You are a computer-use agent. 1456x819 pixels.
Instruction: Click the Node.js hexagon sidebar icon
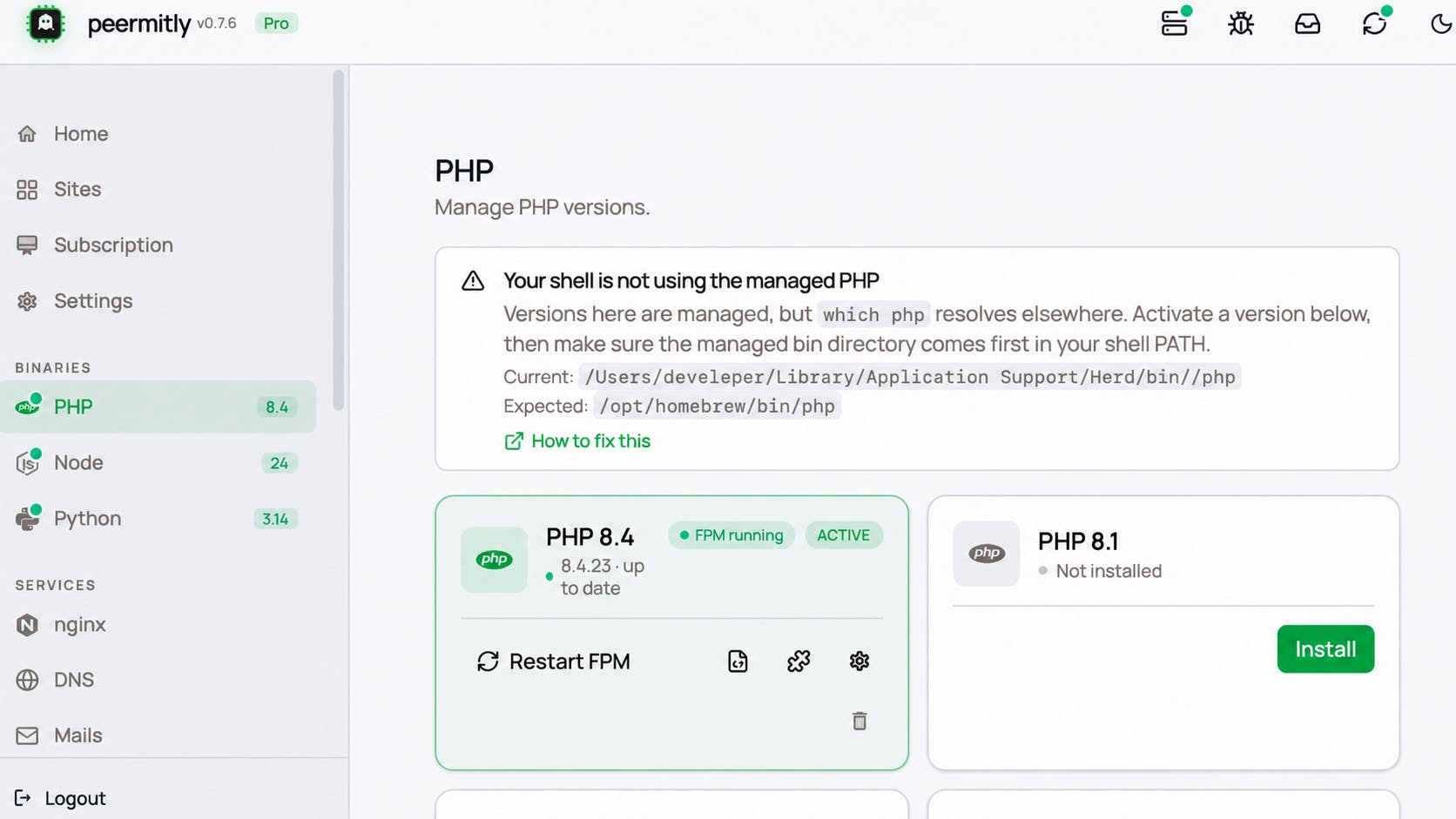coord(27,462)
